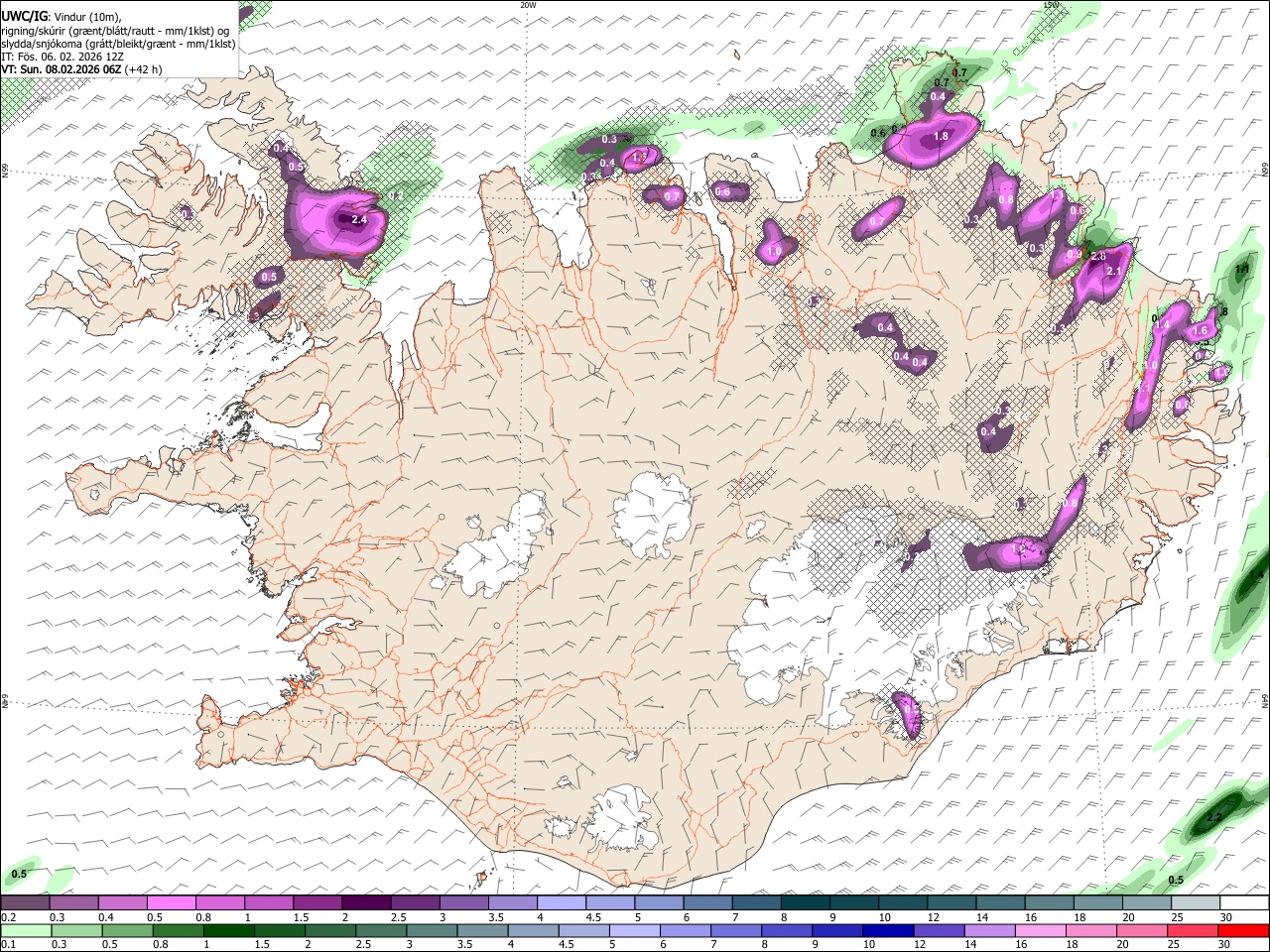This screenshot has width=1270, height=952.
Task: Select the 12 swatch in the snow legend row
Action: click(952, 903)
